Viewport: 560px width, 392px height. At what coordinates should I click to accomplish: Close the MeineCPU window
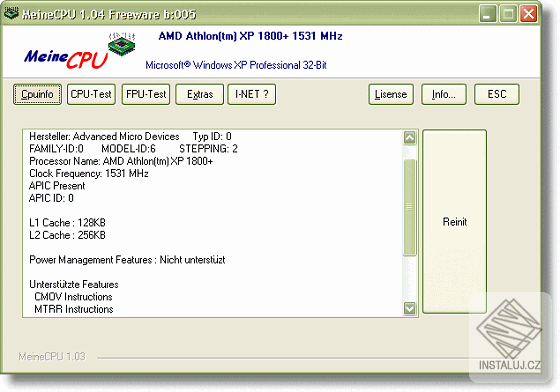[x=529, y=14]
